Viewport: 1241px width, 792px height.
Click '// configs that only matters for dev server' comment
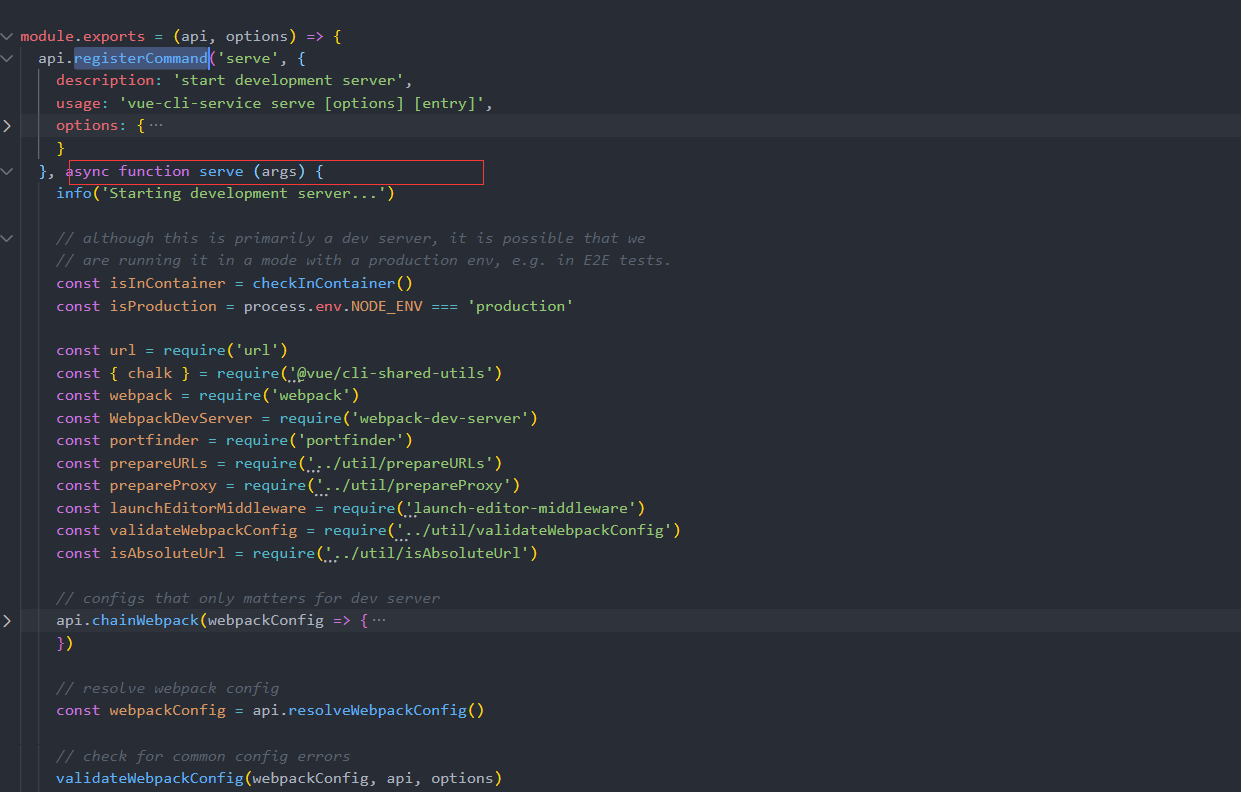click(x=248, y=598)
